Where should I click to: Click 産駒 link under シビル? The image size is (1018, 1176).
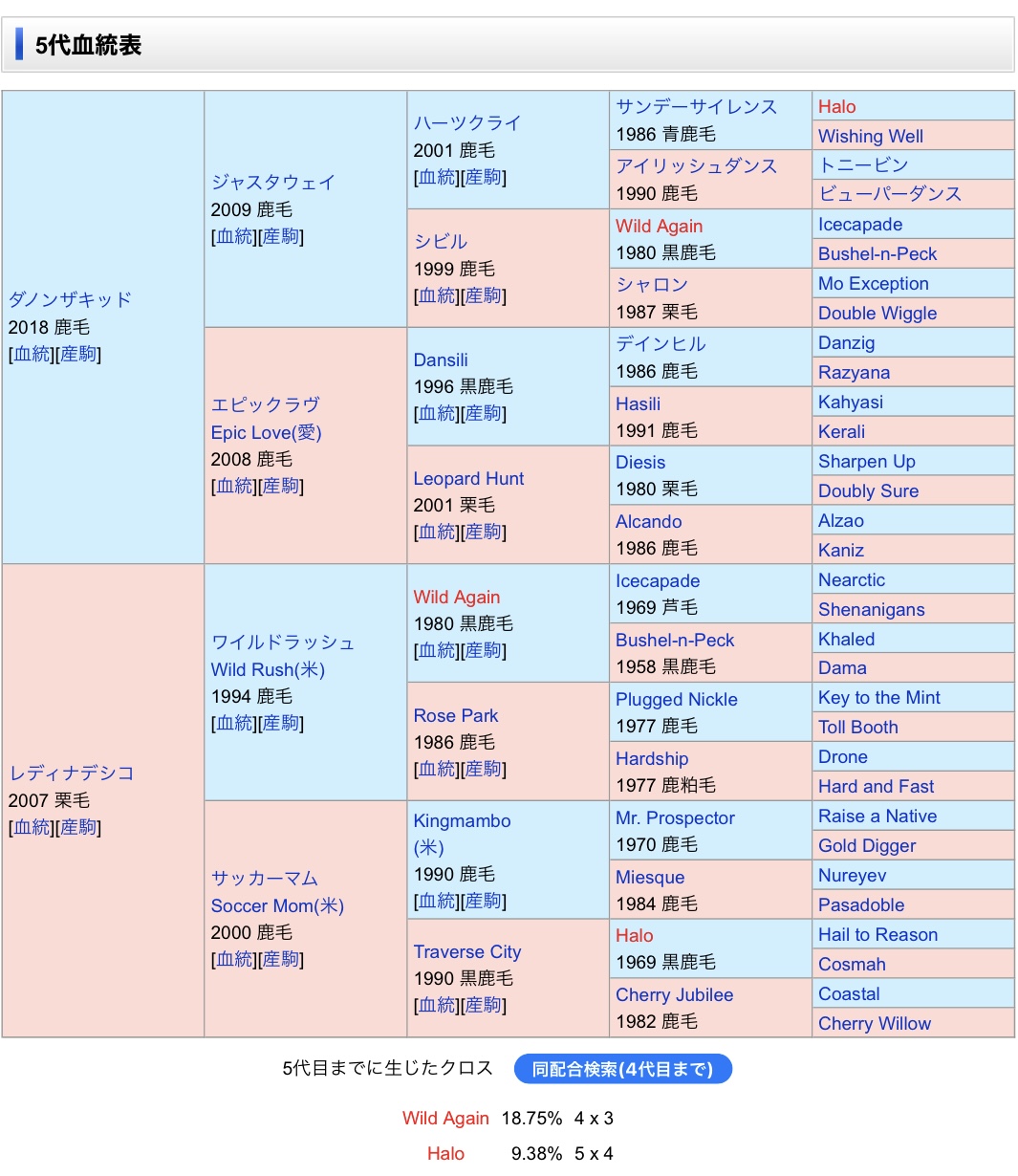(484, 295)
